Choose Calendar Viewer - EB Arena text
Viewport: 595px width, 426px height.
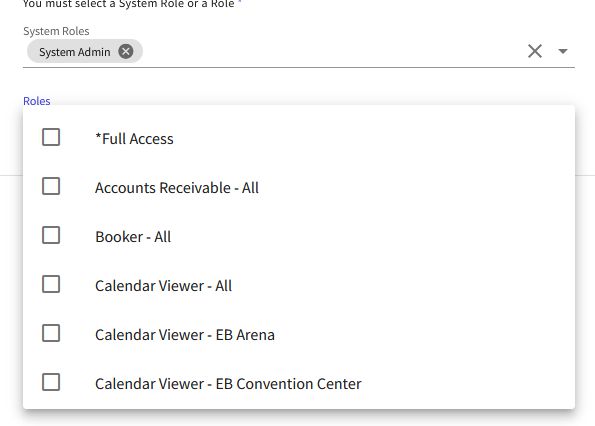pyautogui.click(x=185, y=335)
